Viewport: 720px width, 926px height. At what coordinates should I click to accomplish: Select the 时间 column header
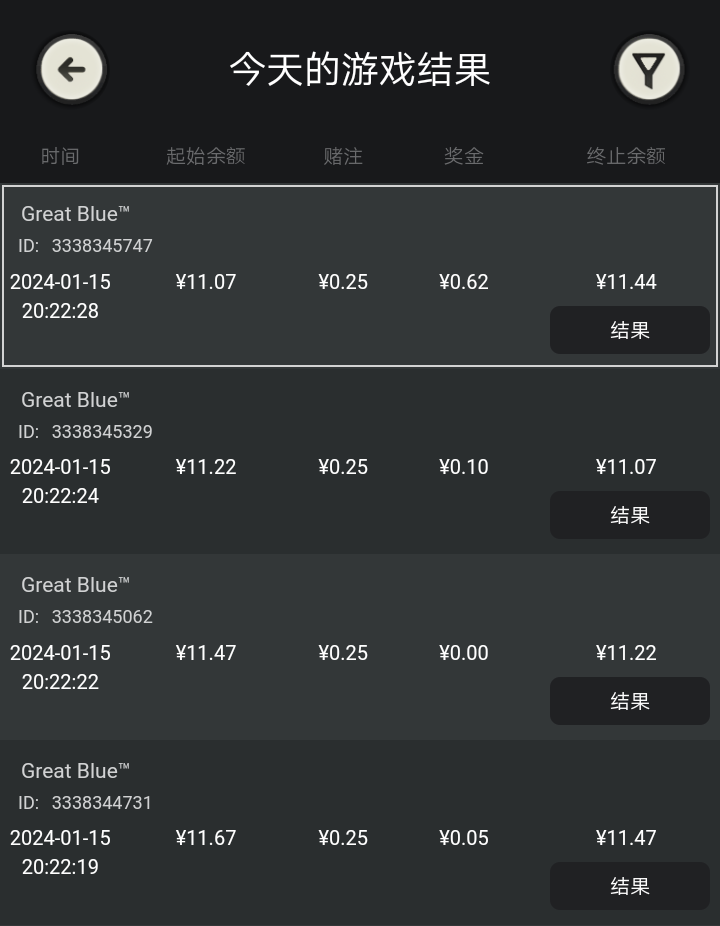pyautogui.click(x=60, y=156)
